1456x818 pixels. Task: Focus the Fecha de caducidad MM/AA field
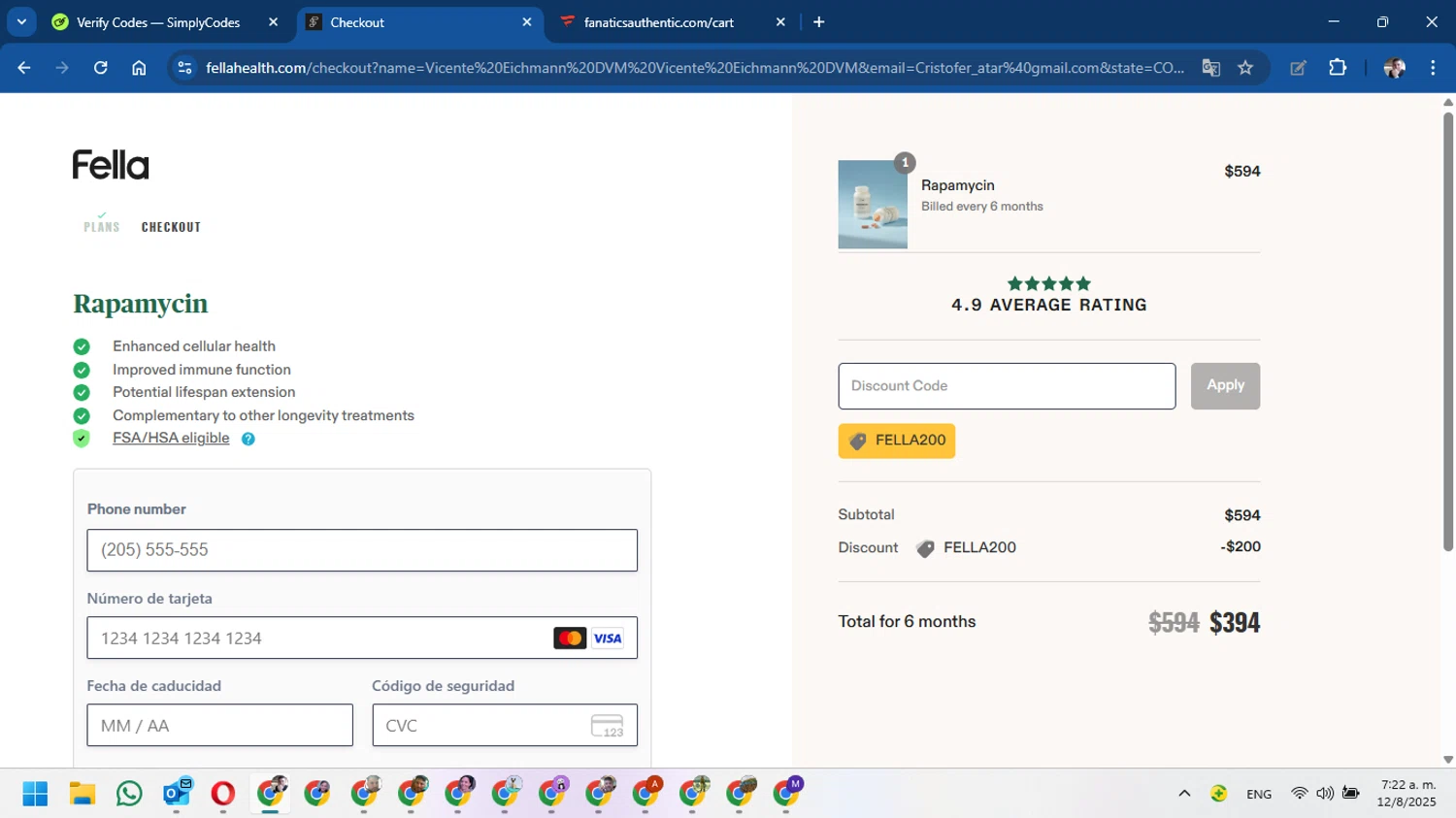point(220,725)
